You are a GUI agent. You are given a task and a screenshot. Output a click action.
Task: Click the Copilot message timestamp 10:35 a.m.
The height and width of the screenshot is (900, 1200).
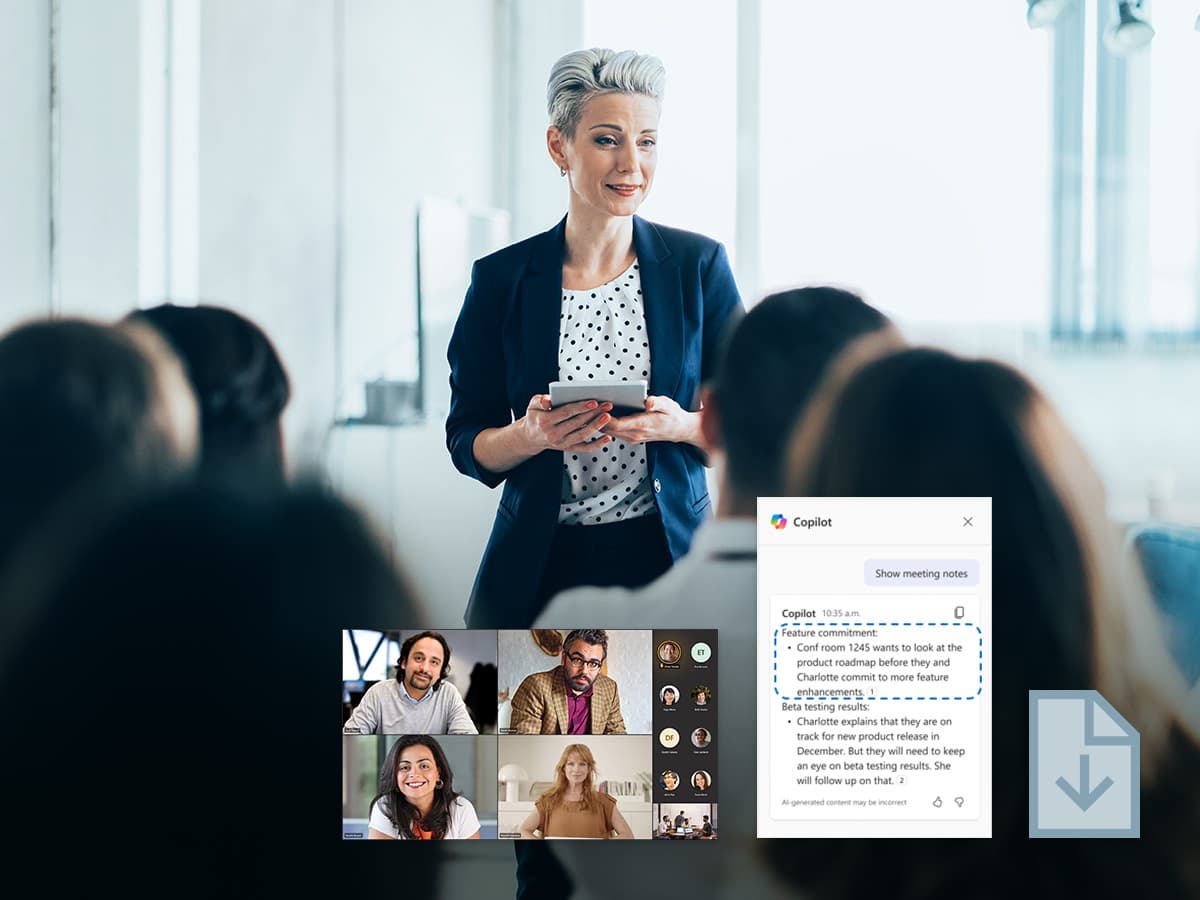tap(841, 613)
